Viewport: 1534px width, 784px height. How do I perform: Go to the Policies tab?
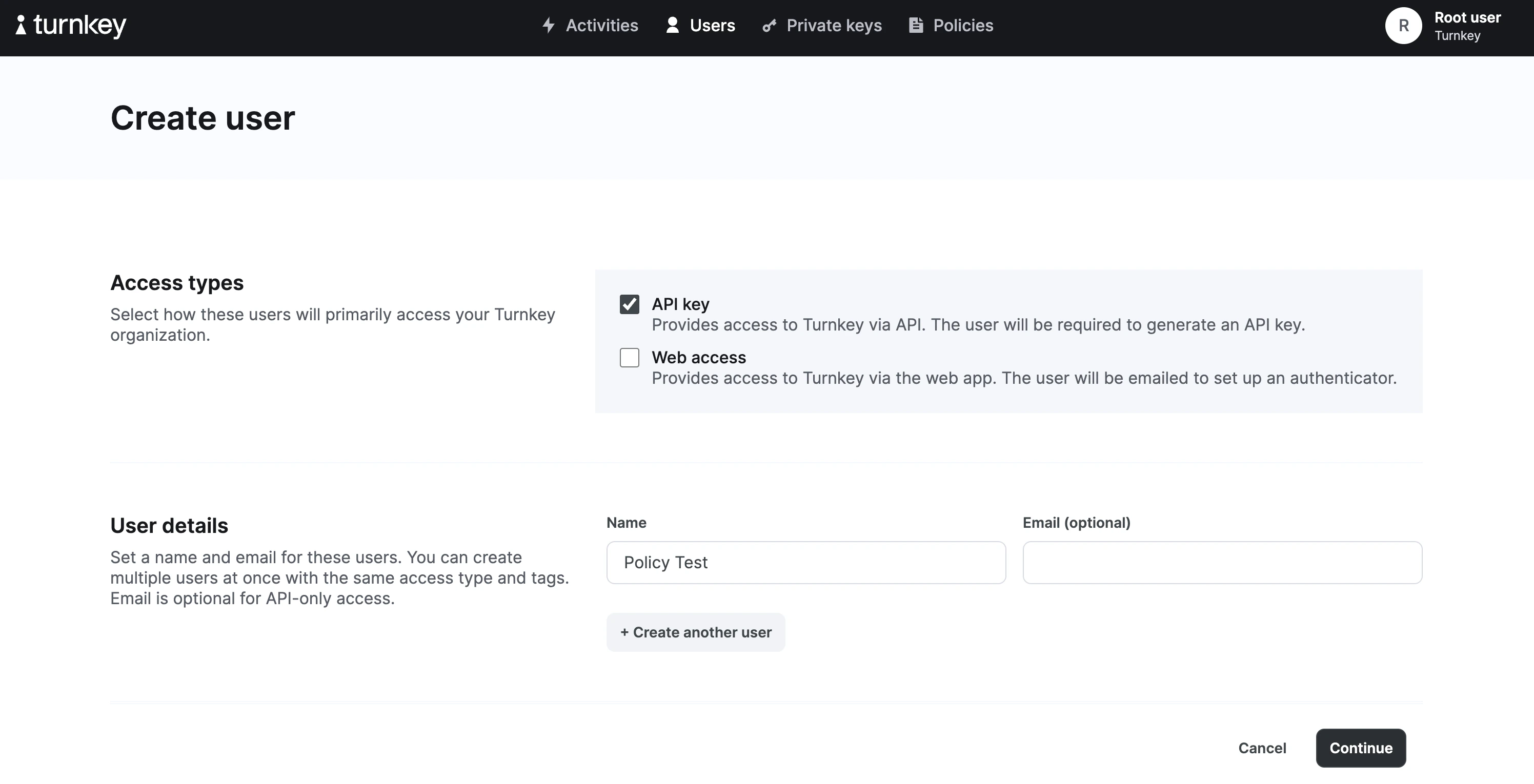tap(962, 26)
